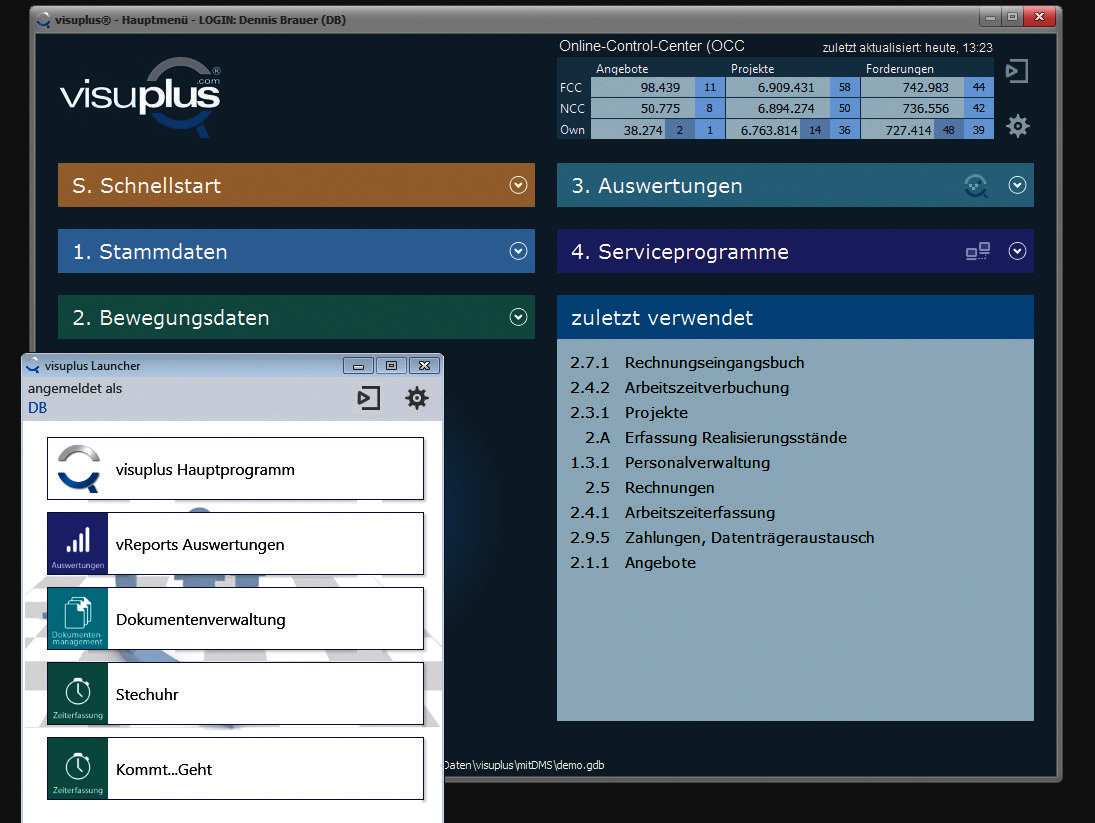Open 2.4.1 Arbeitszeiterfassung
1095x823 pixels.
(673, 512)
